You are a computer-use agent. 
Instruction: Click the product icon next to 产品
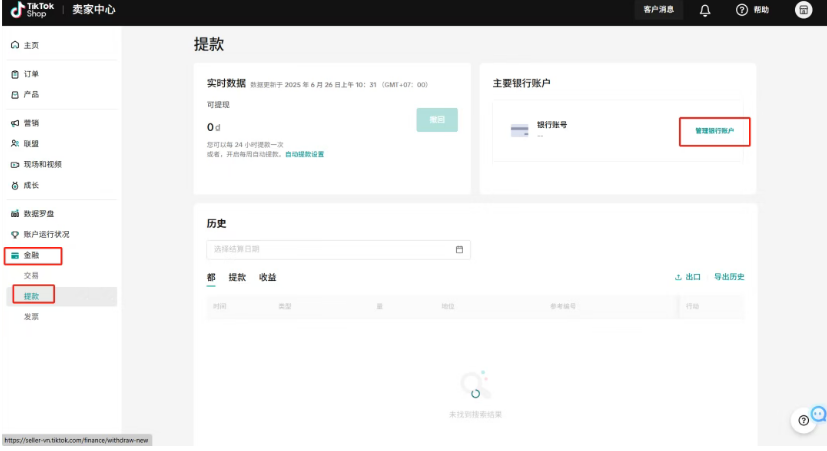(x=15, y=95)
